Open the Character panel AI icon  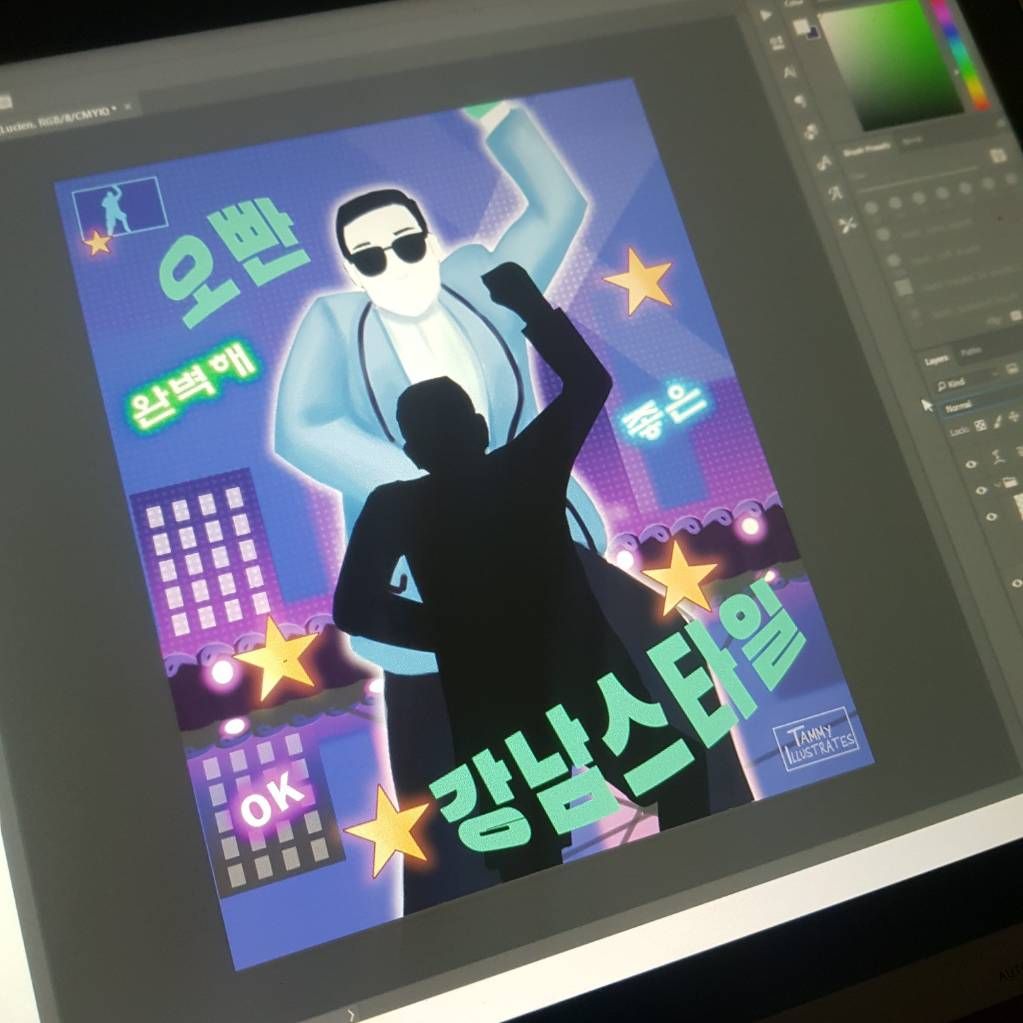(789, 71)
